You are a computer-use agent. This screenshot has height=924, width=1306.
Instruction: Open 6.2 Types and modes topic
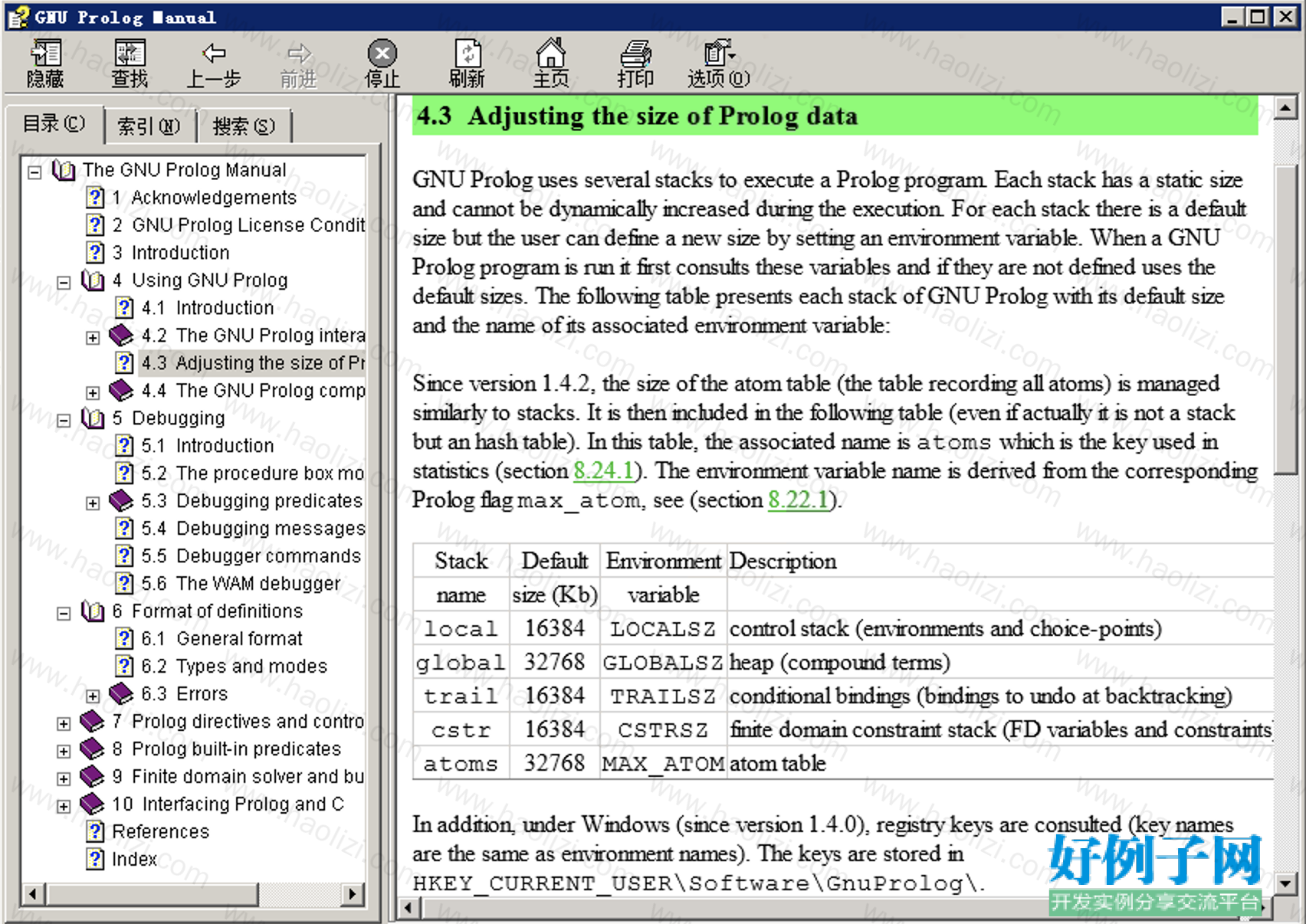tap(235, 666)
